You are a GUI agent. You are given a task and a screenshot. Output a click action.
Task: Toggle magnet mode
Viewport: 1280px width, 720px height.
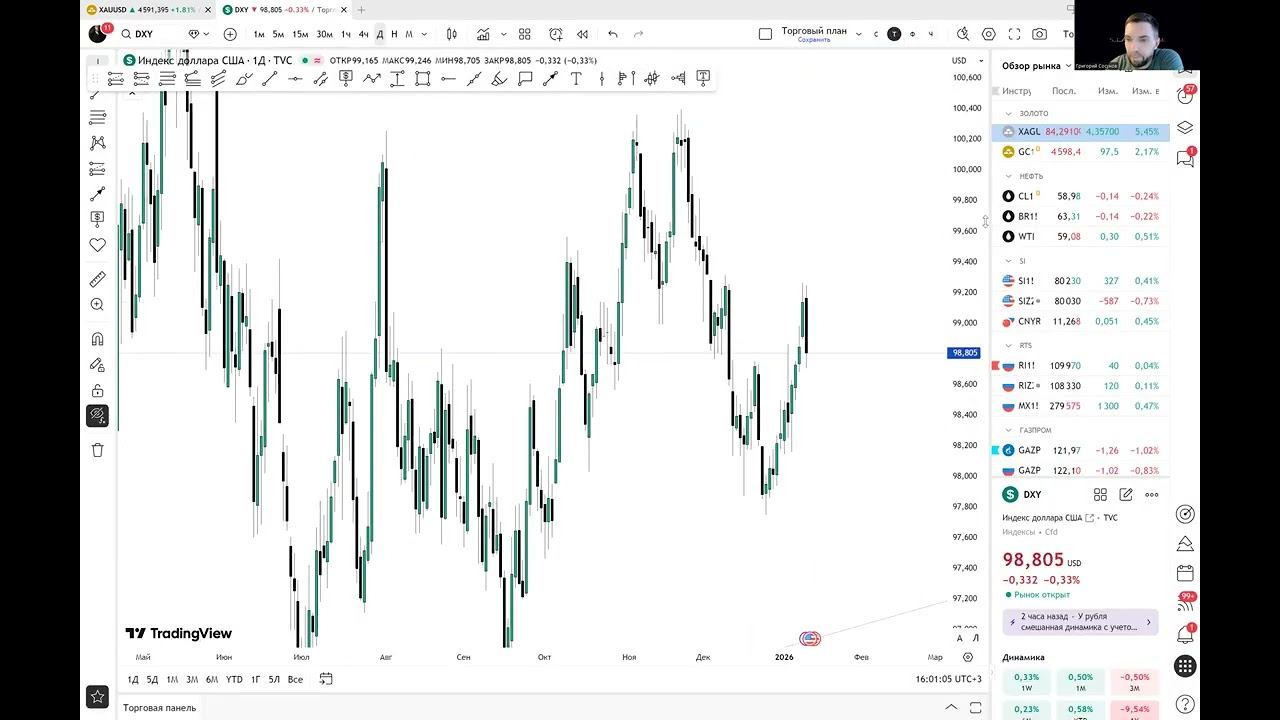pos(97,339)
